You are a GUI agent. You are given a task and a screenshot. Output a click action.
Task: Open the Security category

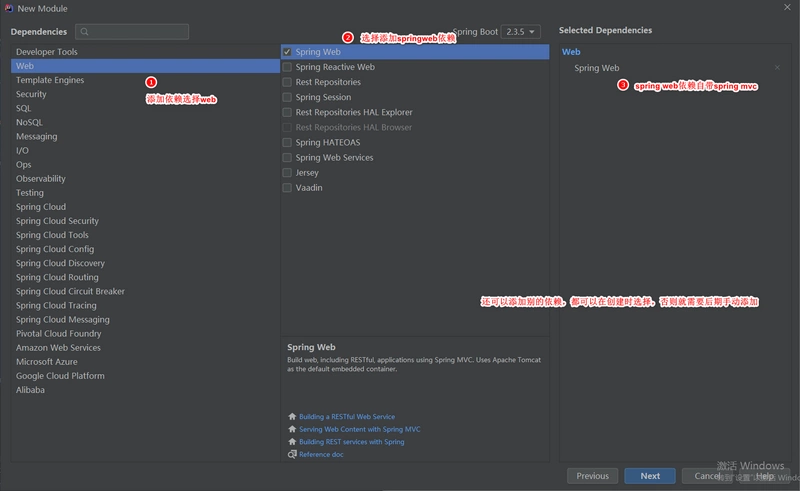(145, 94)
